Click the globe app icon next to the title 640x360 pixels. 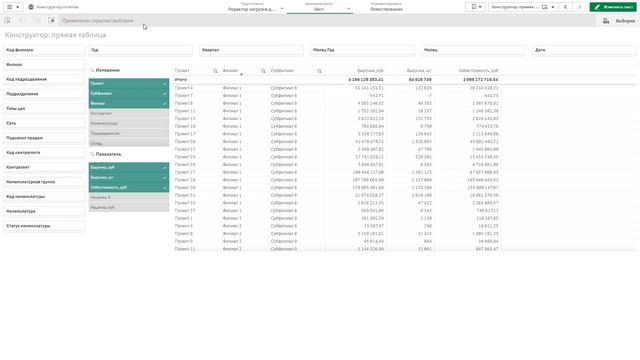(x=31, y=7)
